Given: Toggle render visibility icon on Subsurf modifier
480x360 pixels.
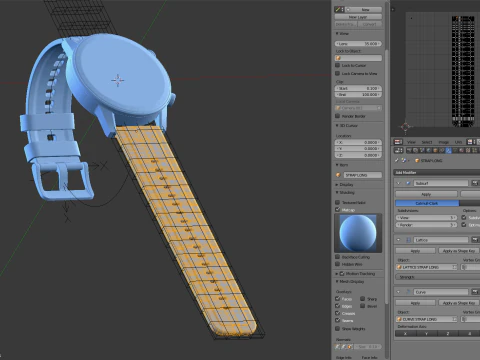Looking at the screenshot, I should pyautogui.click(x=475, y=183).
